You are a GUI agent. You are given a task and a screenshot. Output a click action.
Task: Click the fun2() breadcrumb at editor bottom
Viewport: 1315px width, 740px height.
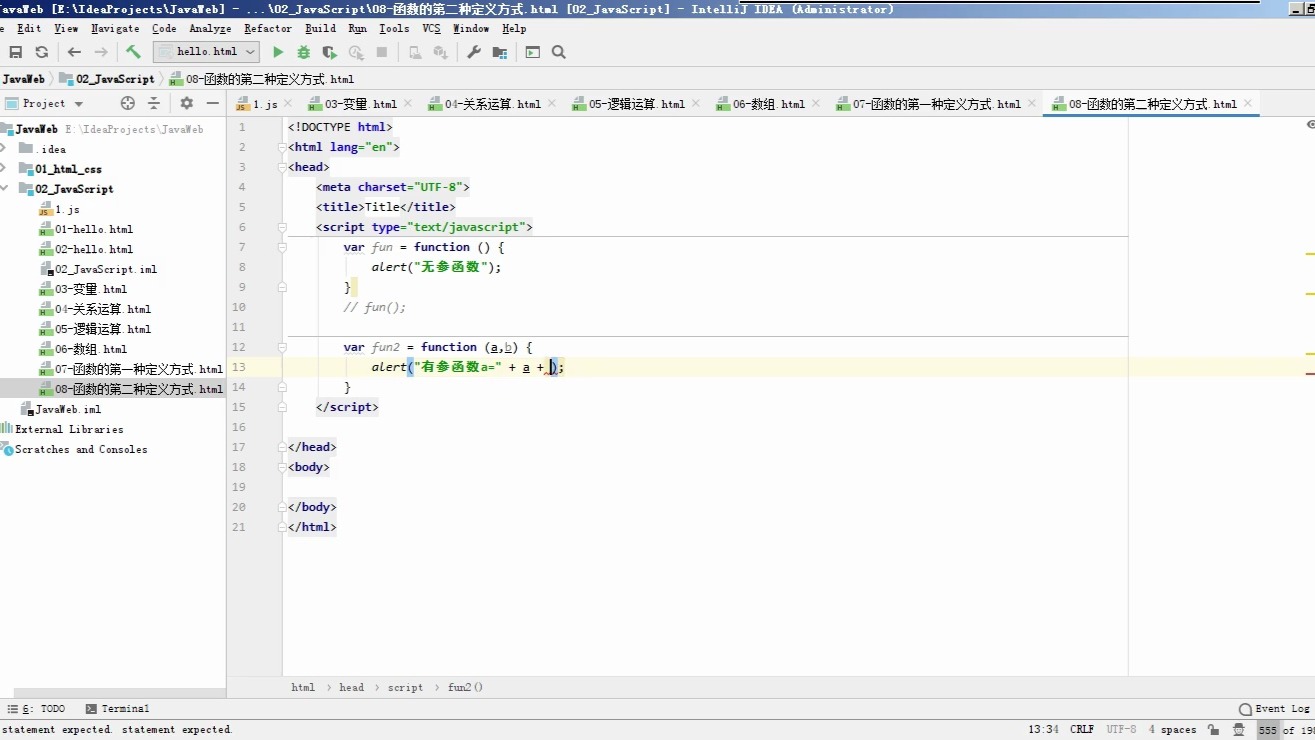click(x=466, y=687)
